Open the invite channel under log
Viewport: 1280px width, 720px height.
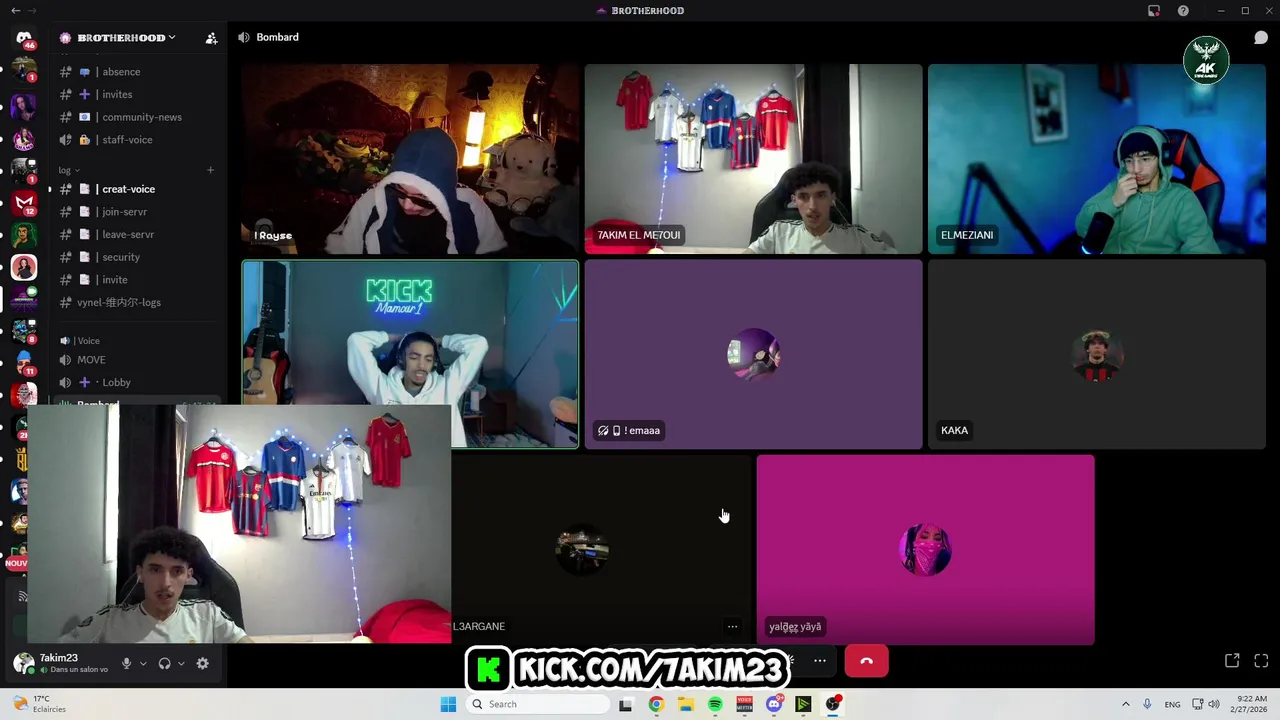(x=137, y=280)
